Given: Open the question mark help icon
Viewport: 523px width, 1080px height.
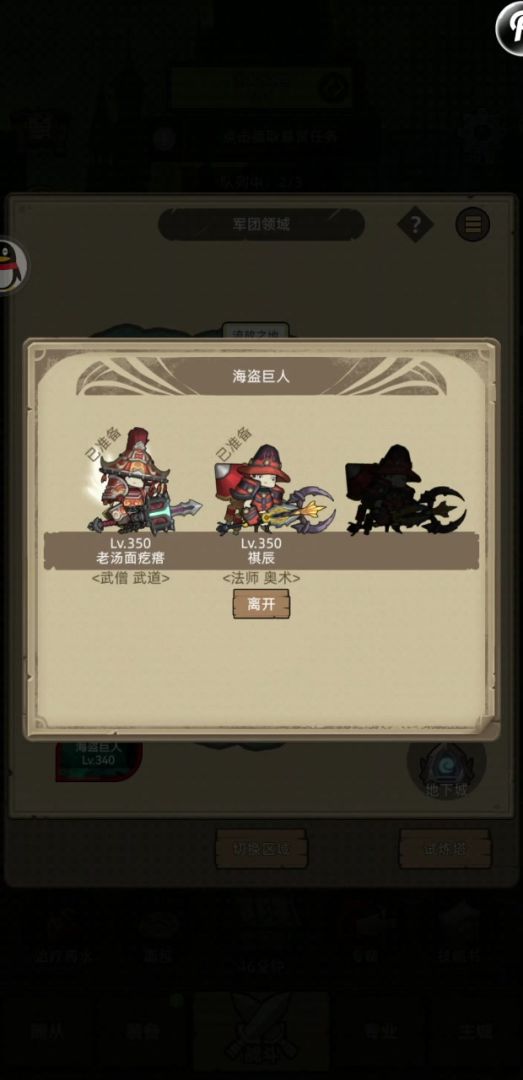Looking at the screenshot, I should [416, 225].
